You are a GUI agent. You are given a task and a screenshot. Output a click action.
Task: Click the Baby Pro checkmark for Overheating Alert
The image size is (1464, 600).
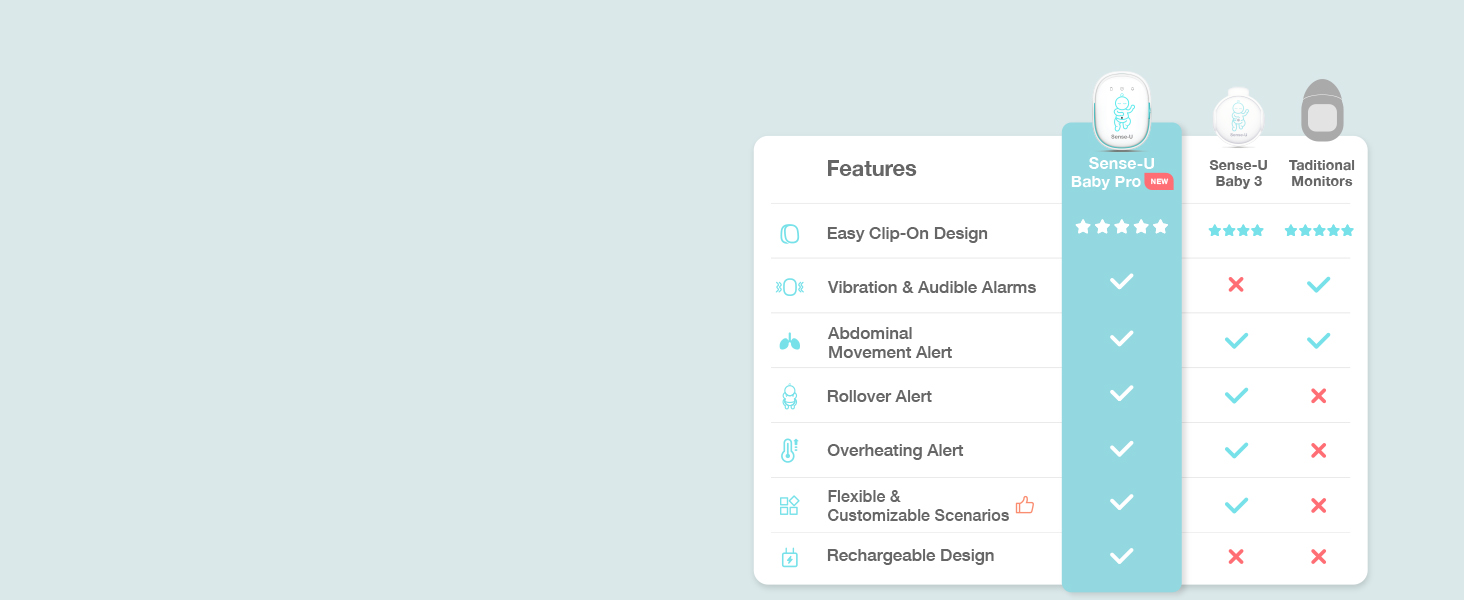click(x=1122, y=449)
